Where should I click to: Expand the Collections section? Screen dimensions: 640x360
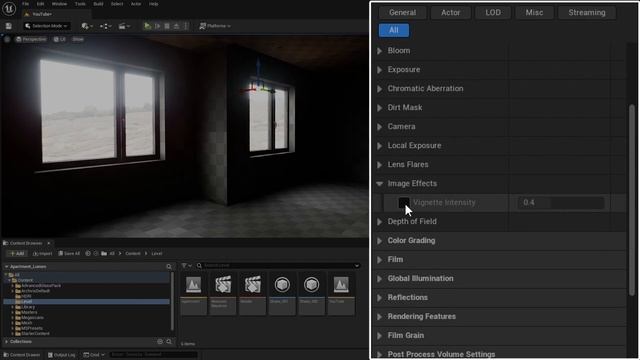(7, 342)
